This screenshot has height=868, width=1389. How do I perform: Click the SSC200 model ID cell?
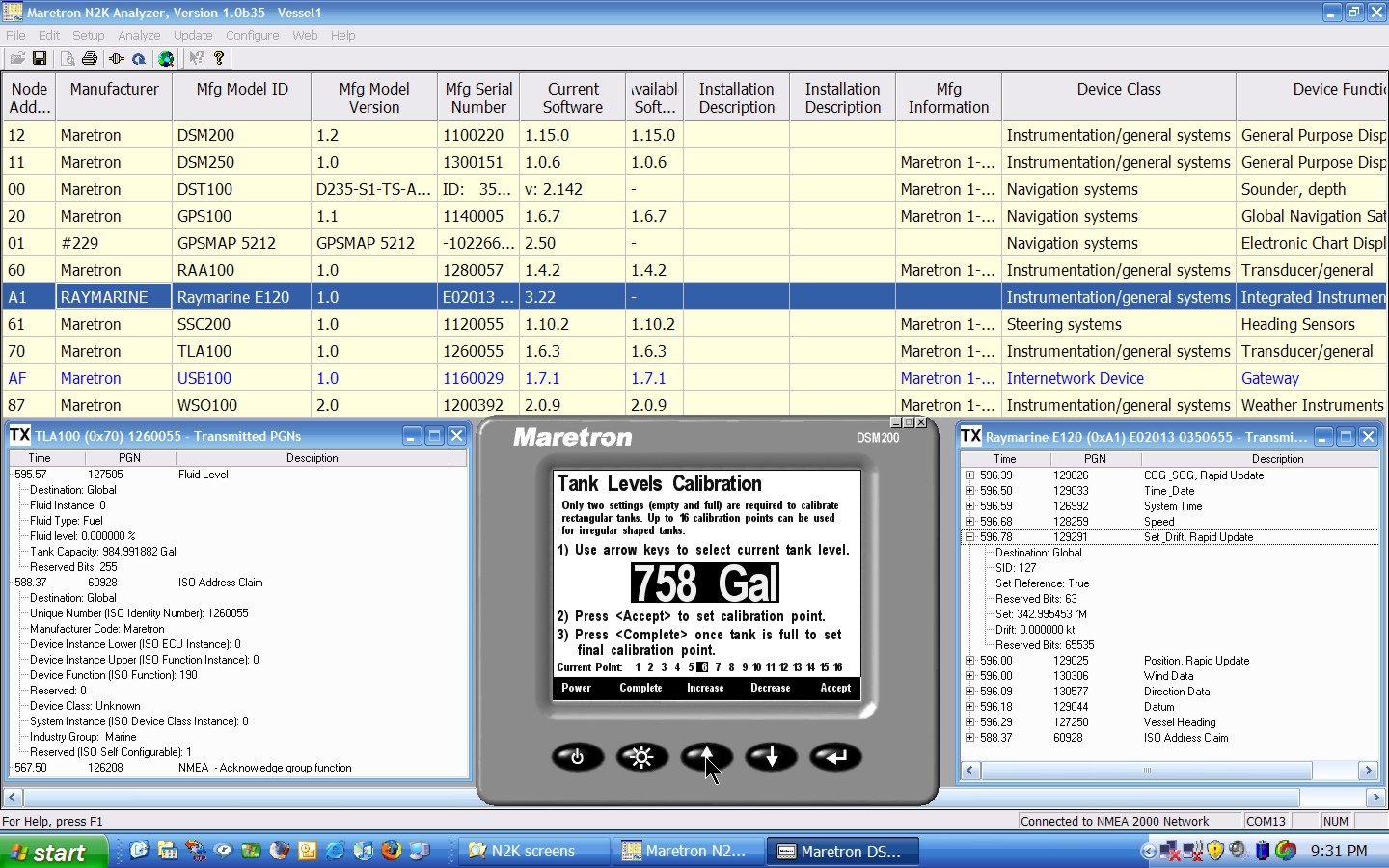(242, 324)
